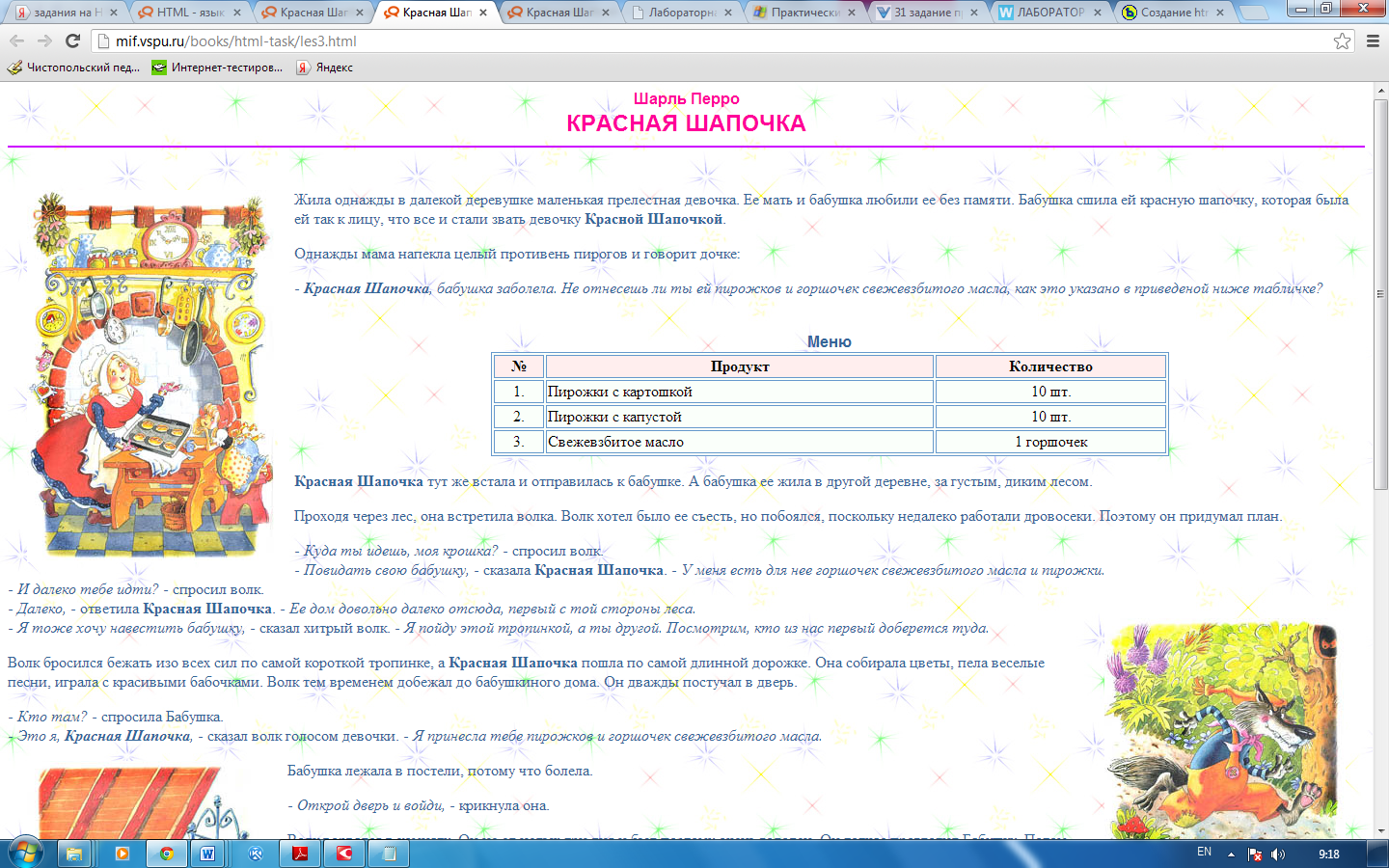
Task: Click the volume speaker tray icon
Action: point(1278,854)
